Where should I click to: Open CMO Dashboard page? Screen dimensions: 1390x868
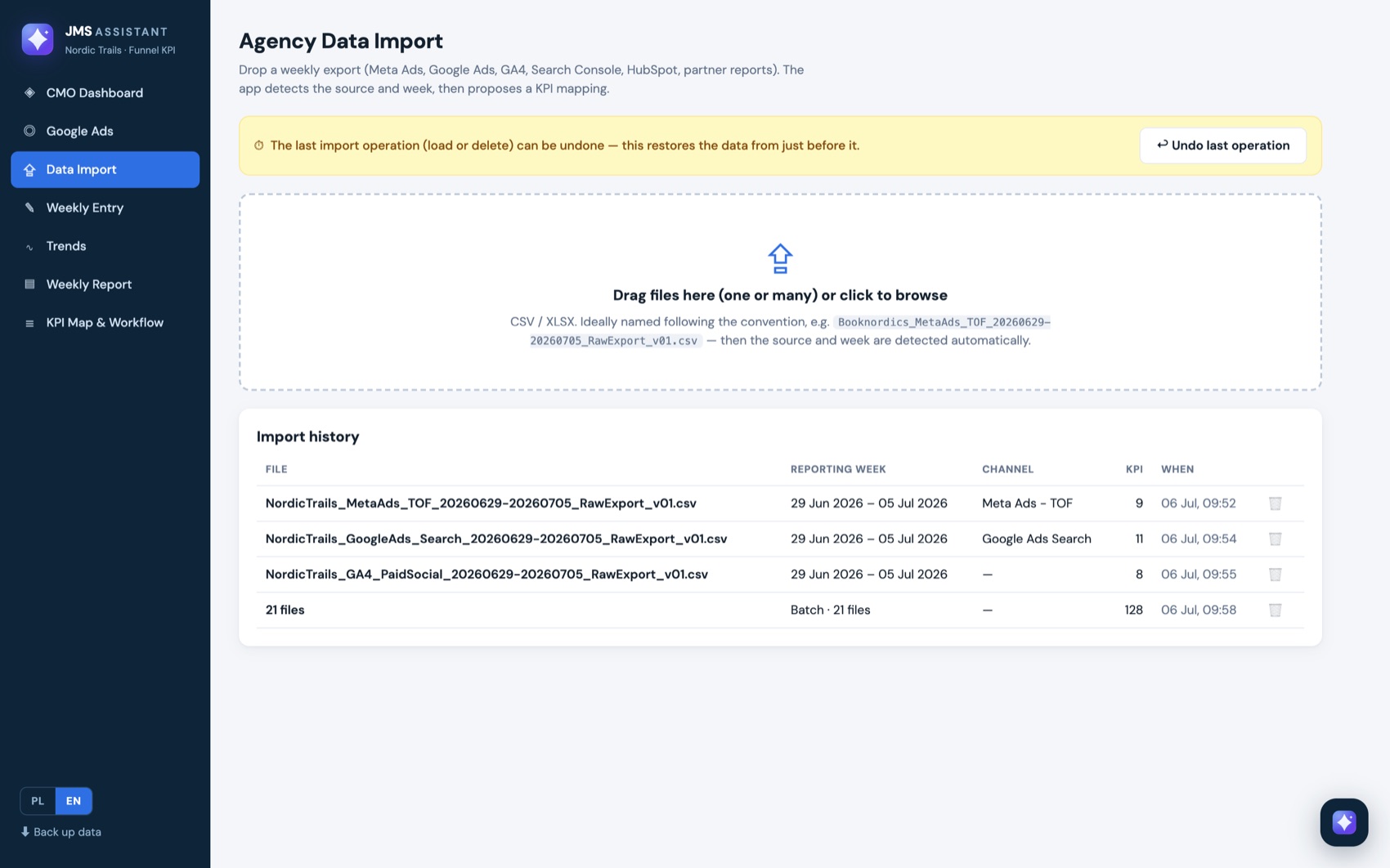click(x=105, y=93)
